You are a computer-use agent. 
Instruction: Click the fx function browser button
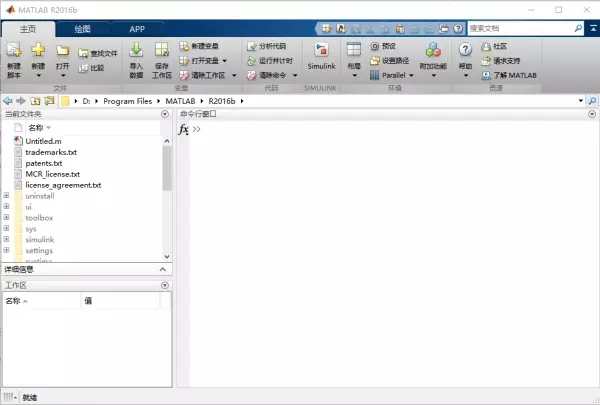point(184,129)
